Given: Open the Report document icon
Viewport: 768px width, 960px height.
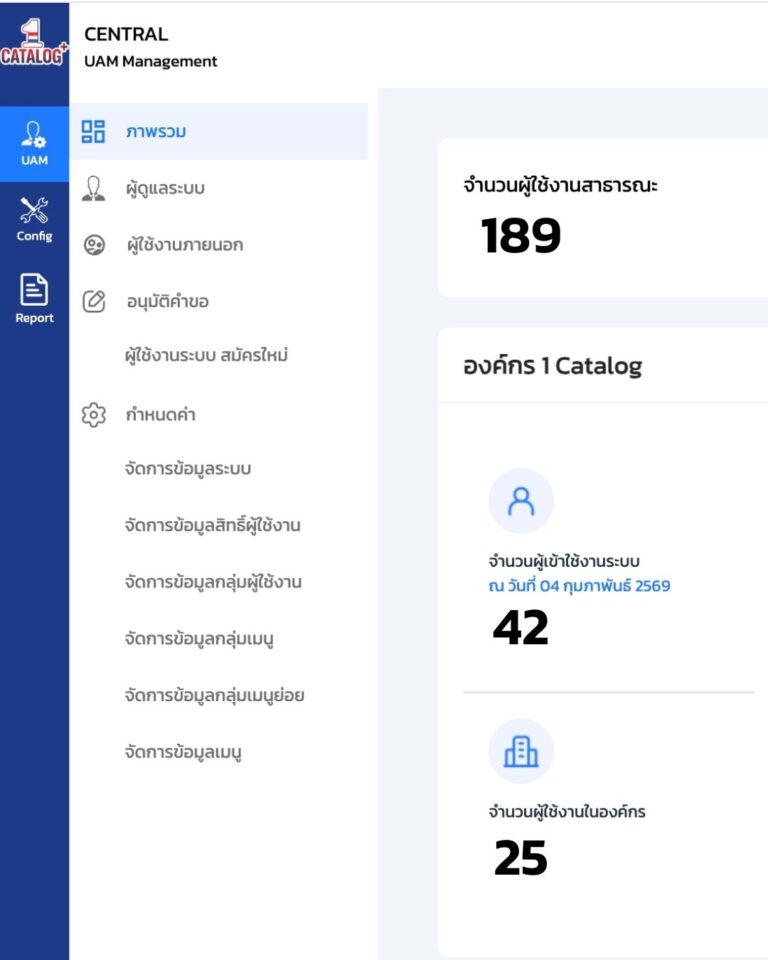Looking at the screenshot, I should 34,299.
